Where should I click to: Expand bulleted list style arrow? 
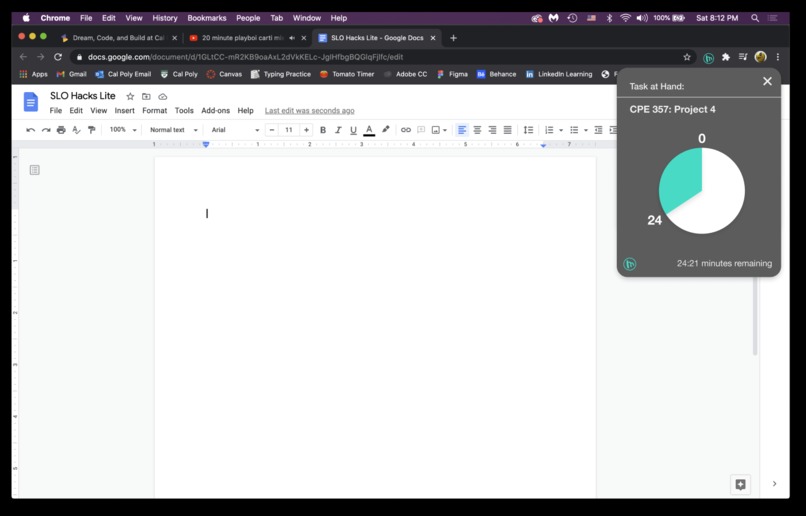[x=585, y=131]
